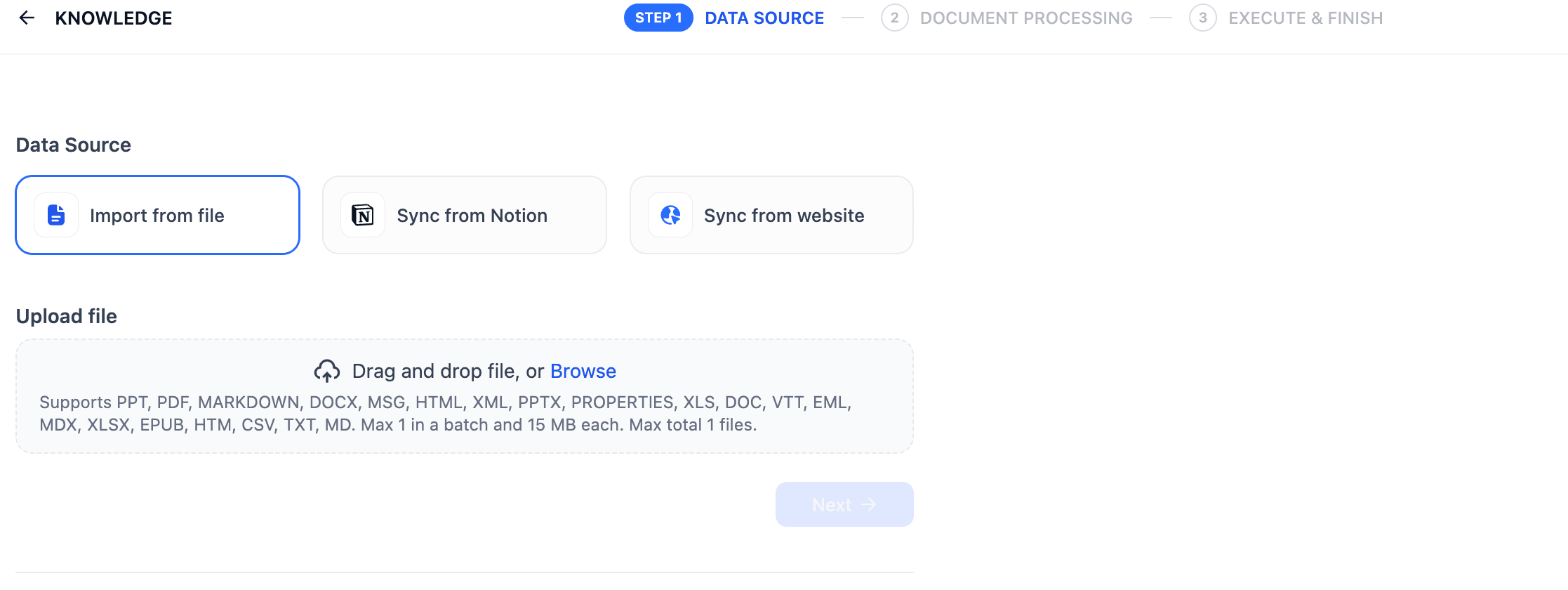Click the Next button
Screen dimensions: 1568x590
844,504
